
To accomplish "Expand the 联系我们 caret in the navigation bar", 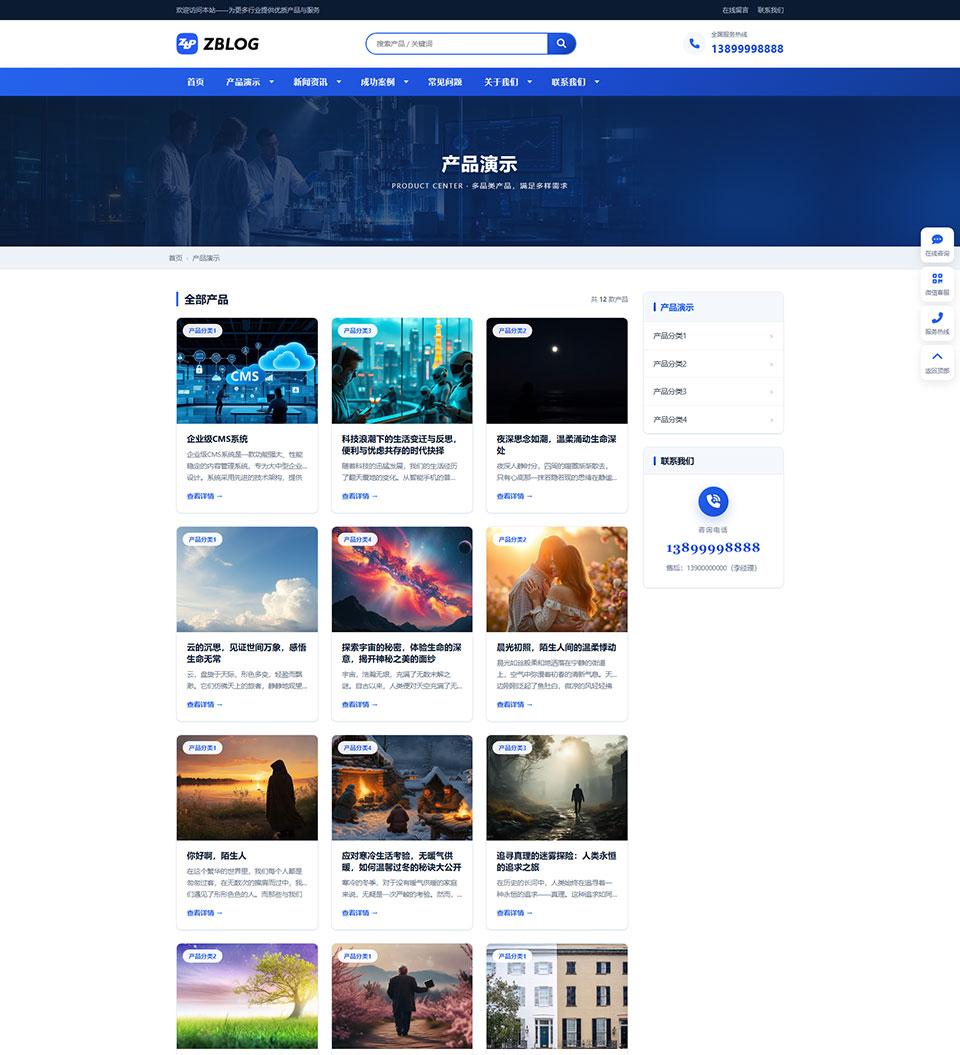I will coord(597,82).
